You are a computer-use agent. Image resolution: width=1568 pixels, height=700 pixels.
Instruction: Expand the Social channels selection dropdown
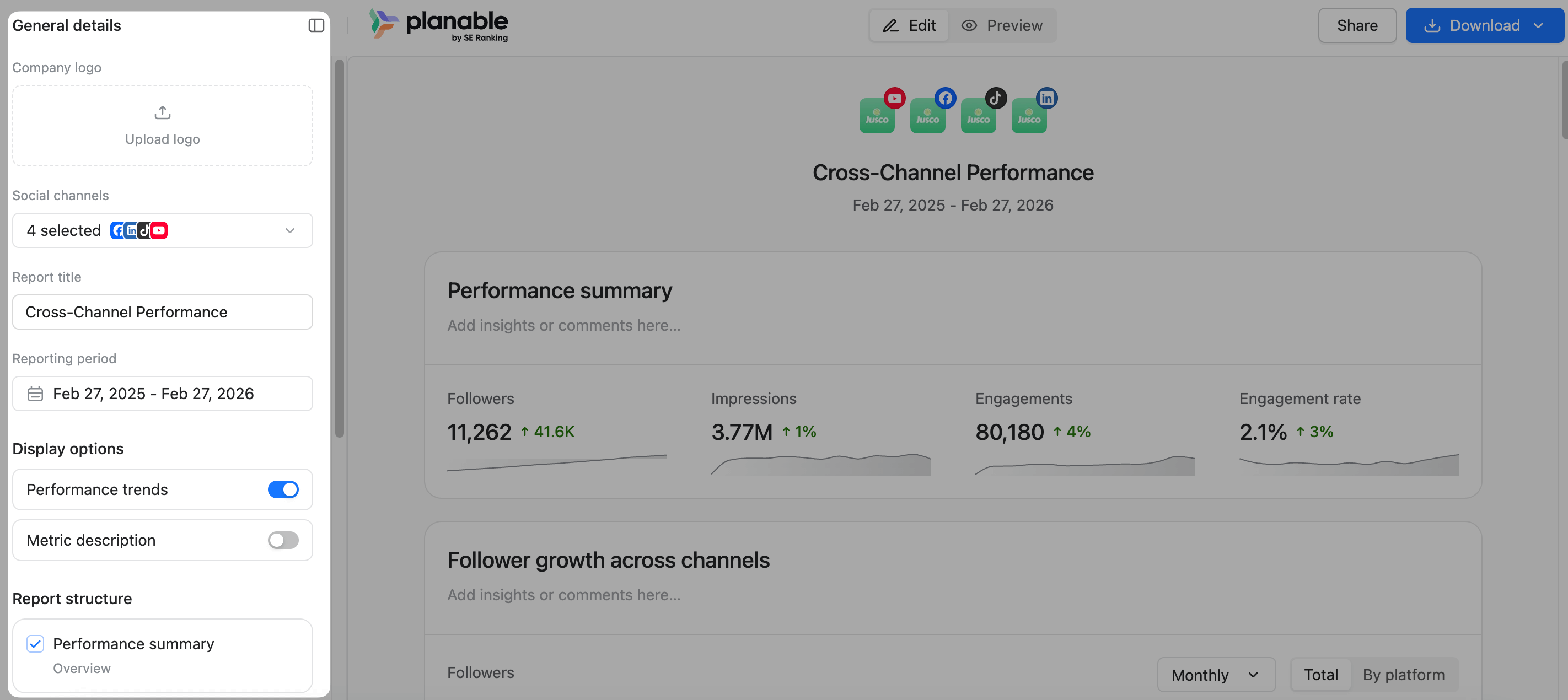click(289, 231)
